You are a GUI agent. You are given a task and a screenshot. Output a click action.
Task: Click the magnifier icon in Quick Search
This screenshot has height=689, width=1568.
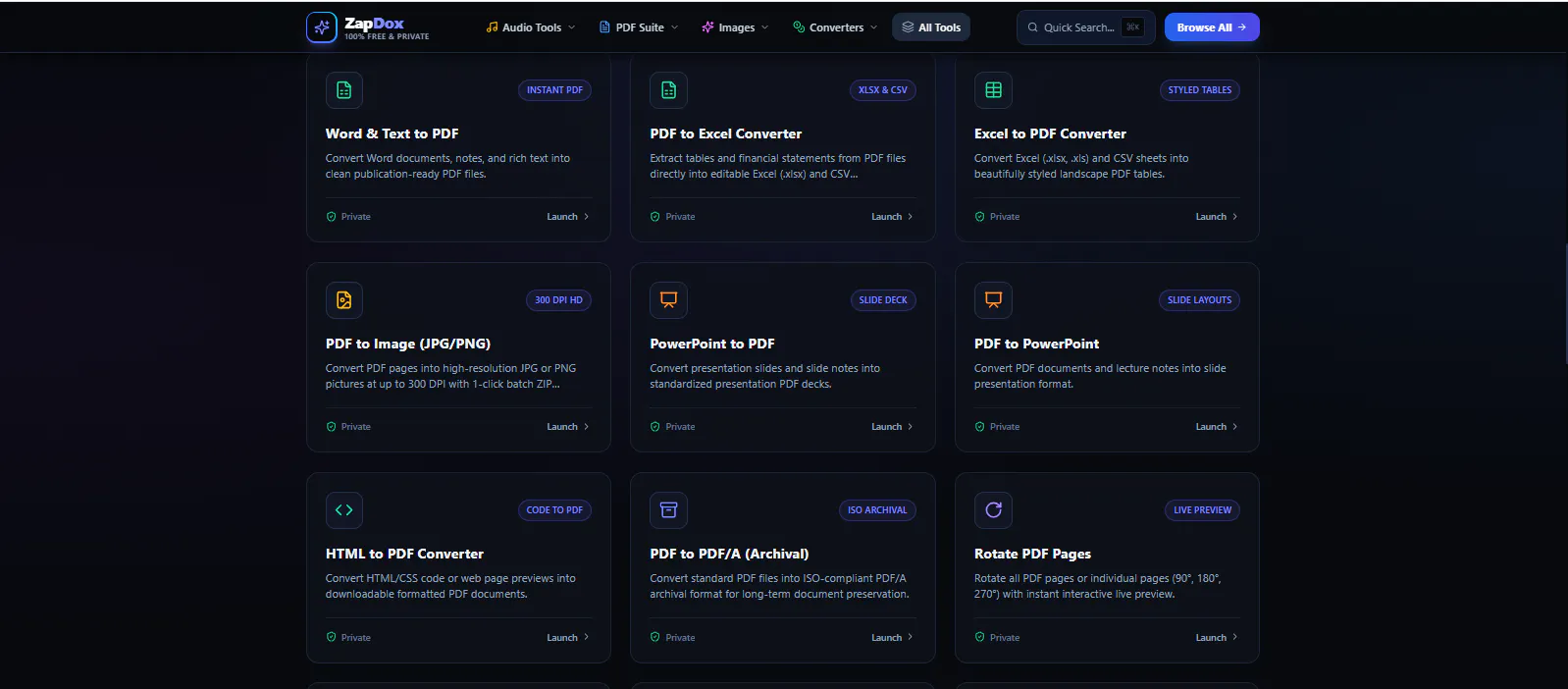[1032, 27]
